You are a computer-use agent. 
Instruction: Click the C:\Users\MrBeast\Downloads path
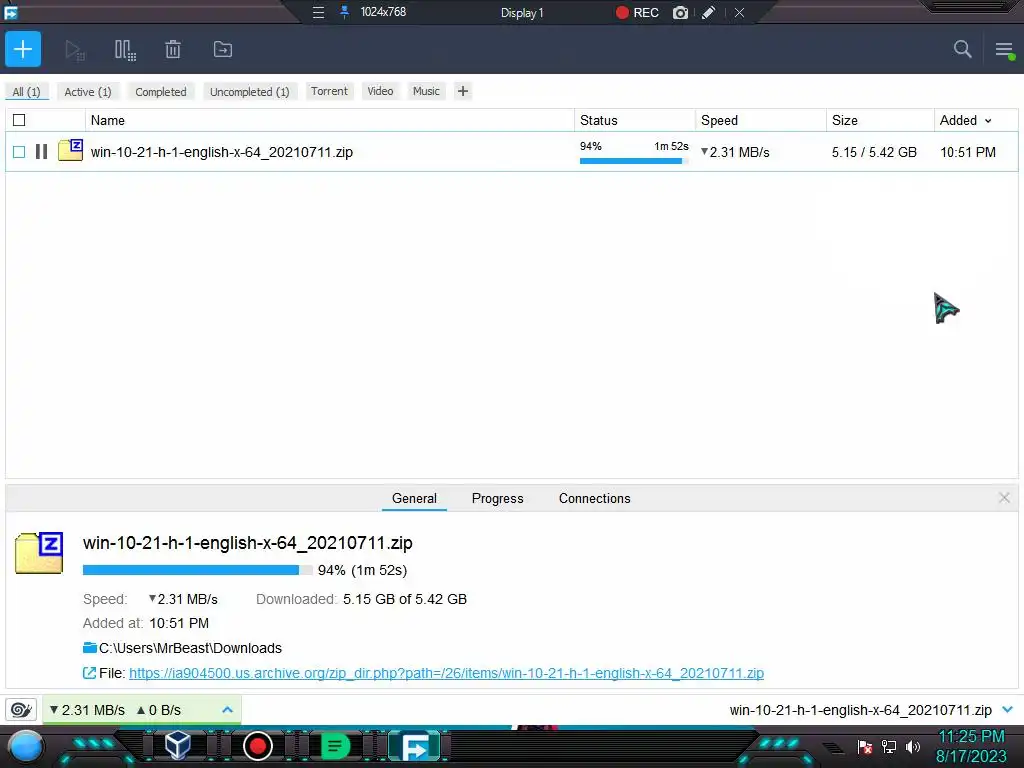(x=190, y=648)
